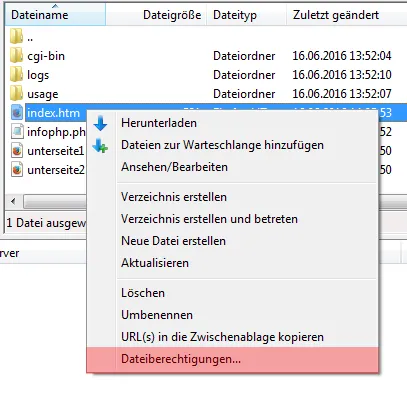Screen dimensions: 407x396
Task: Select the infophp.php file name
Action: (x=56, y=132)
